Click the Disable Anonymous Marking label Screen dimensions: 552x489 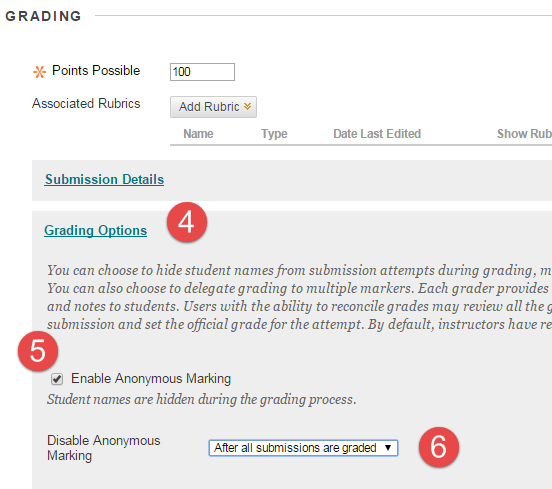pos(104,448)
